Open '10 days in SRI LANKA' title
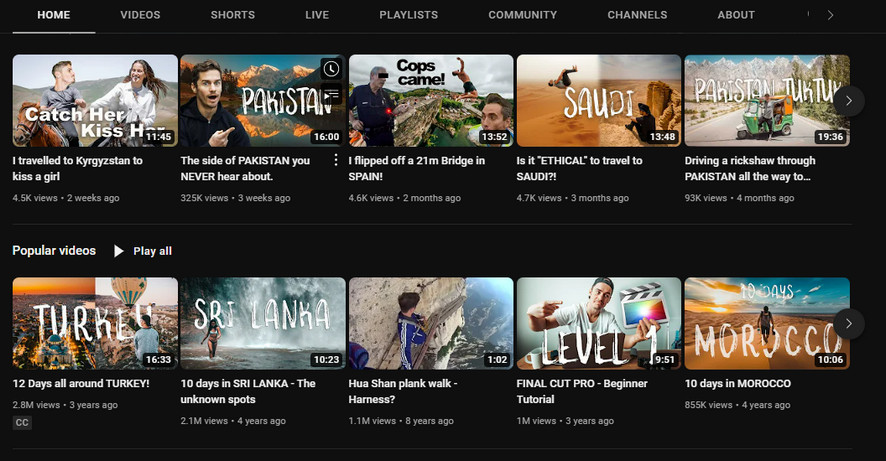The height and width of the screenshot is (461, 886). click(x=248, y=391)
